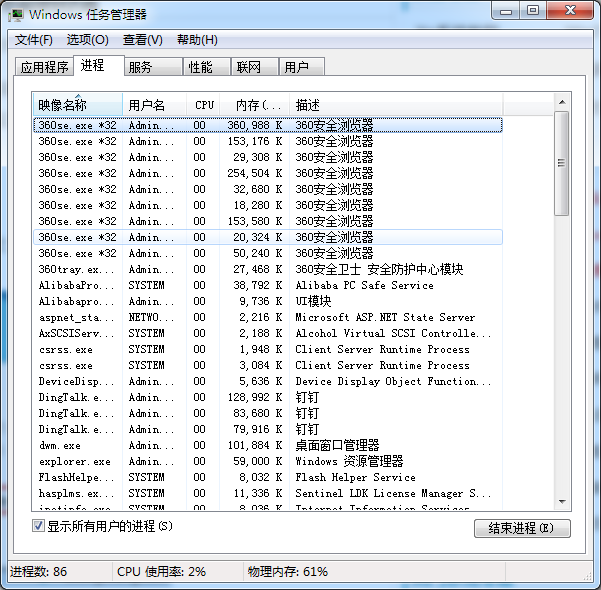601x590 pixels.
Task: Close the Task Manager window
Action: coord(570,11)
